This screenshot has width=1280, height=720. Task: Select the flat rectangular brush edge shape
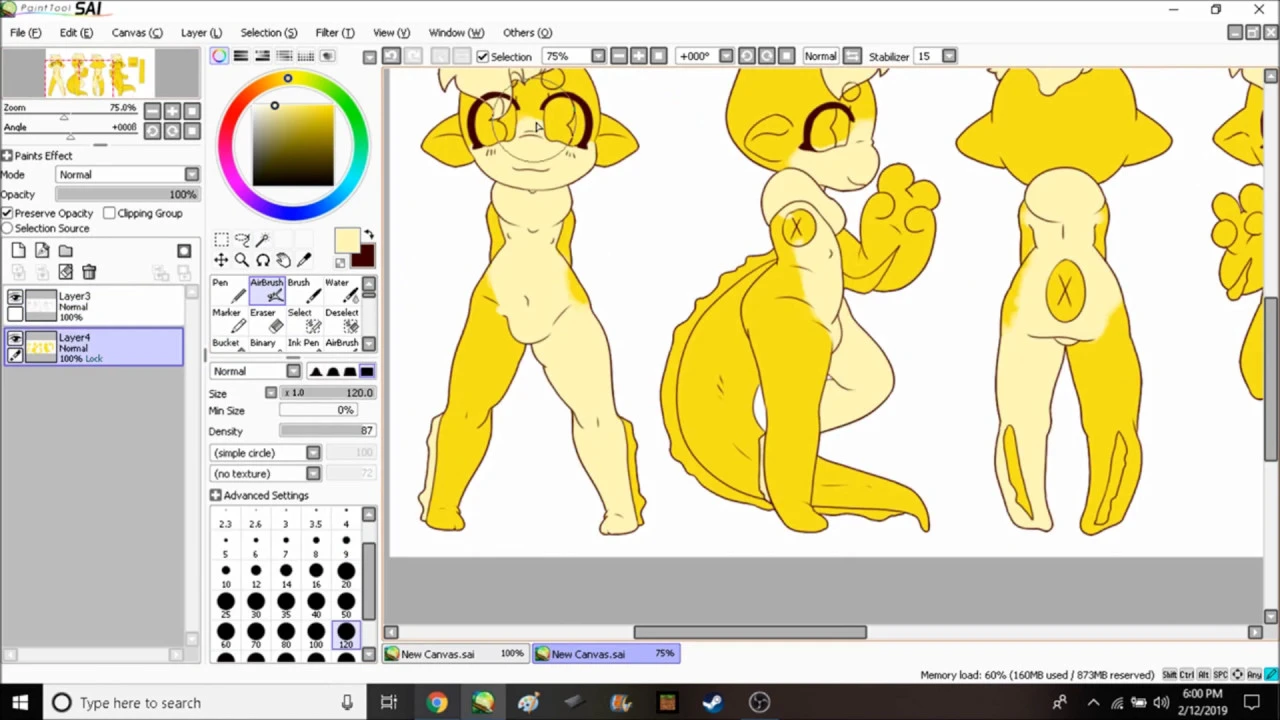367,371
